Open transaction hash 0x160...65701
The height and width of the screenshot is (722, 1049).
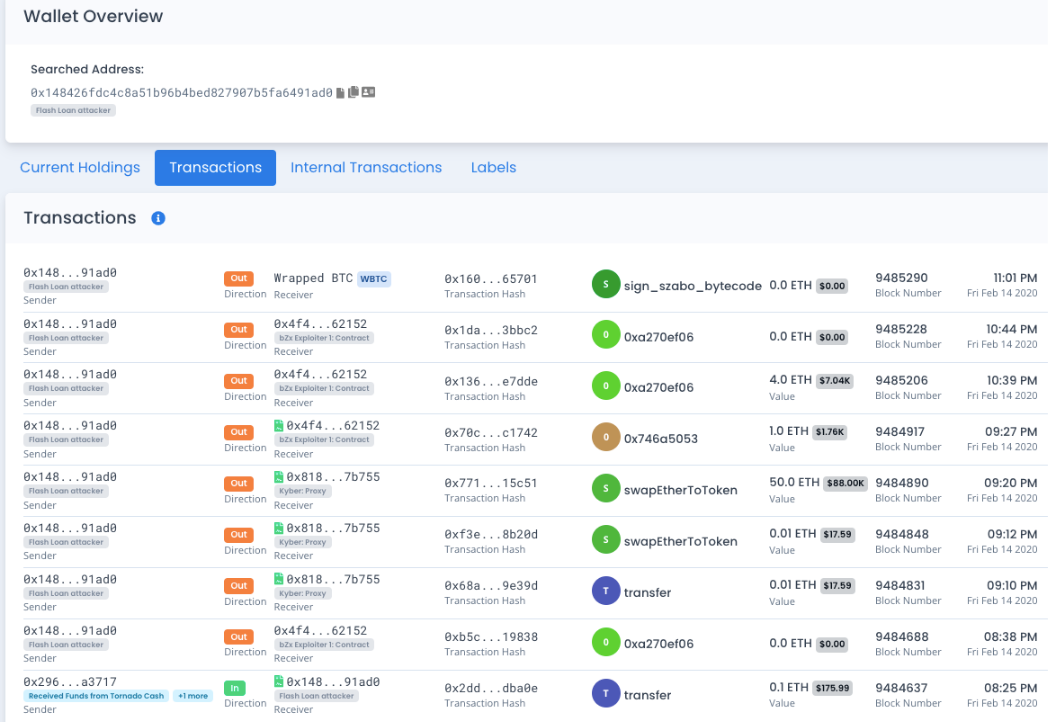(491, 279)
